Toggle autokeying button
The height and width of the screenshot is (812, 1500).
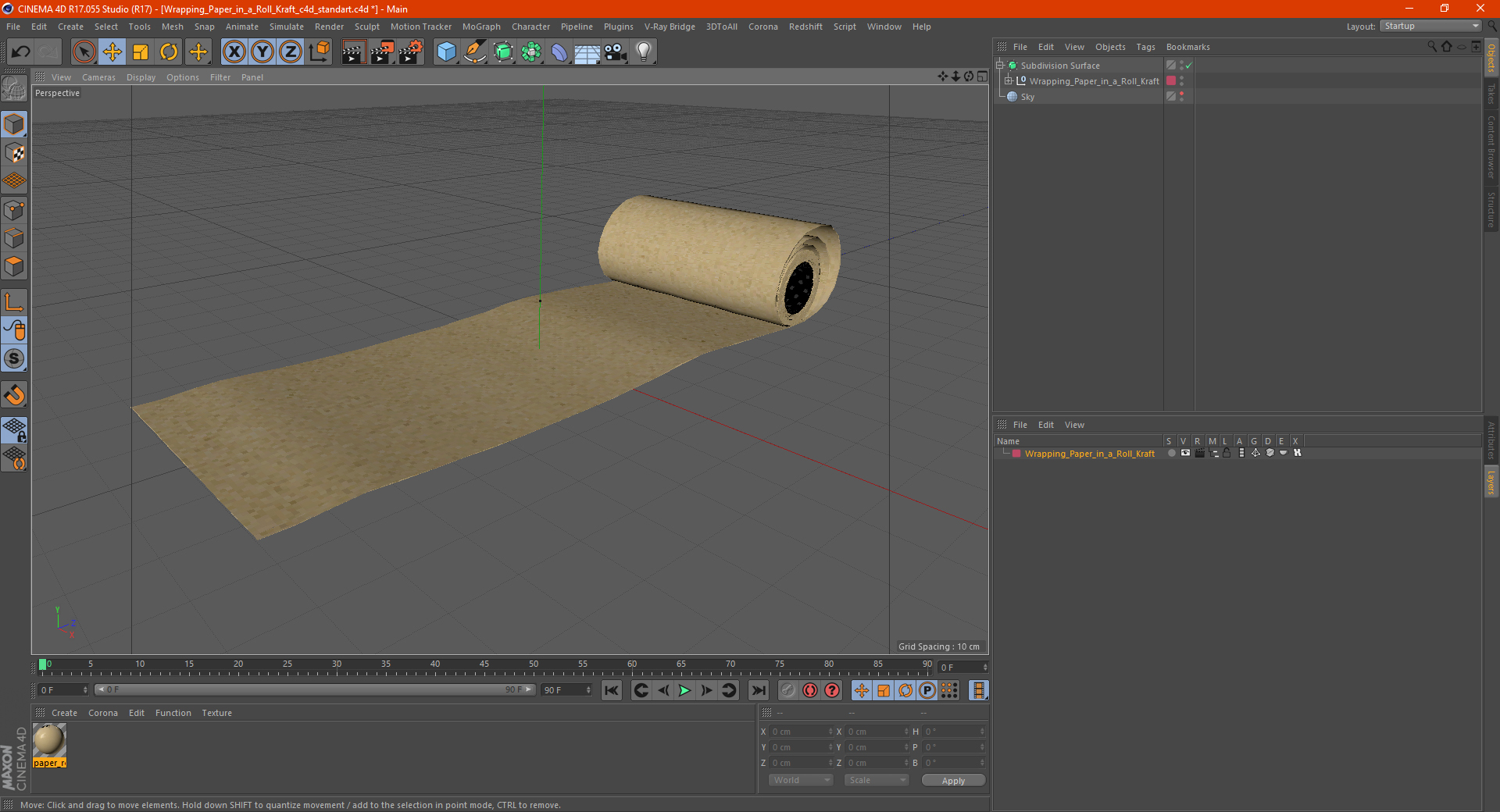coord(810,690)
